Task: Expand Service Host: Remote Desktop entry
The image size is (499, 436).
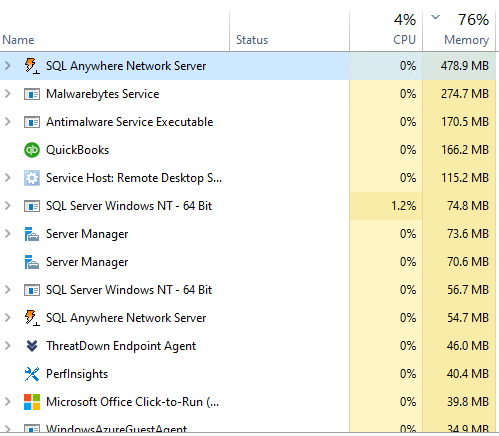Action: click(x=8, y=178)
